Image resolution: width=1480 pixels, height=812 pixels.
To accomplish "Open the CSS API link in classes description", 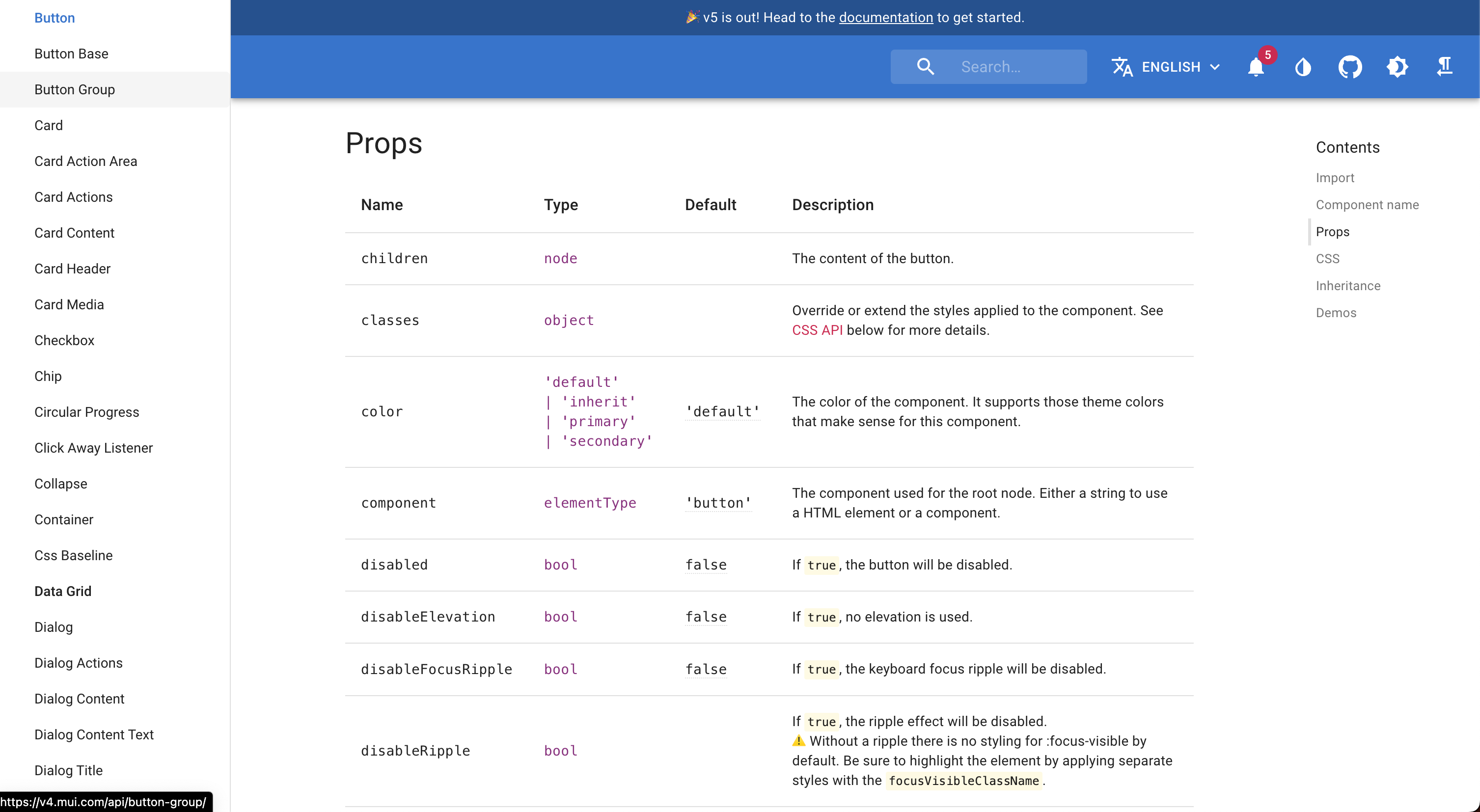I will [x=817, y=330].
